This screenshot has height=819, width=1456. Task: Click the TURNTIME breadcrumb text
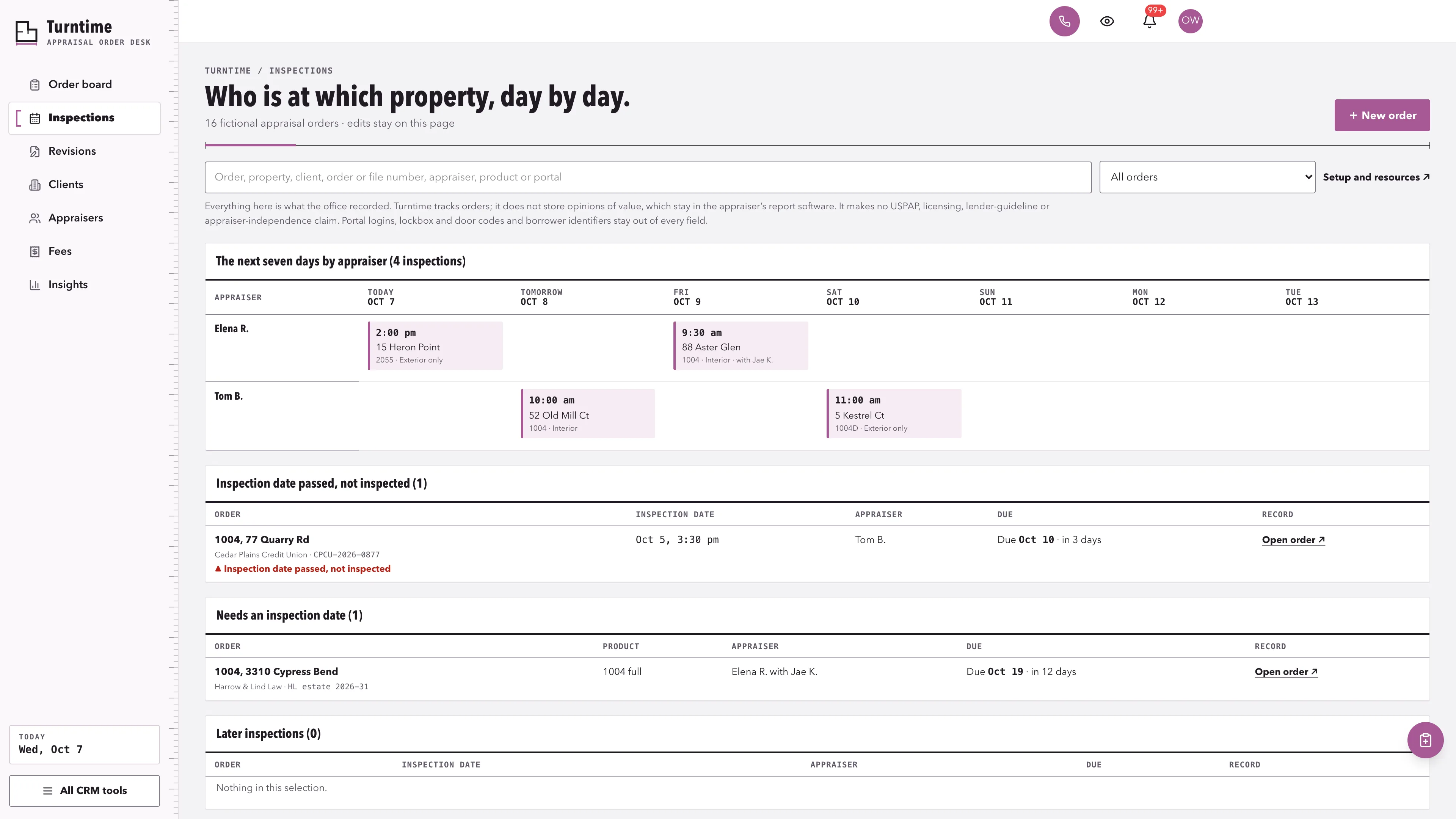point(228,71)
